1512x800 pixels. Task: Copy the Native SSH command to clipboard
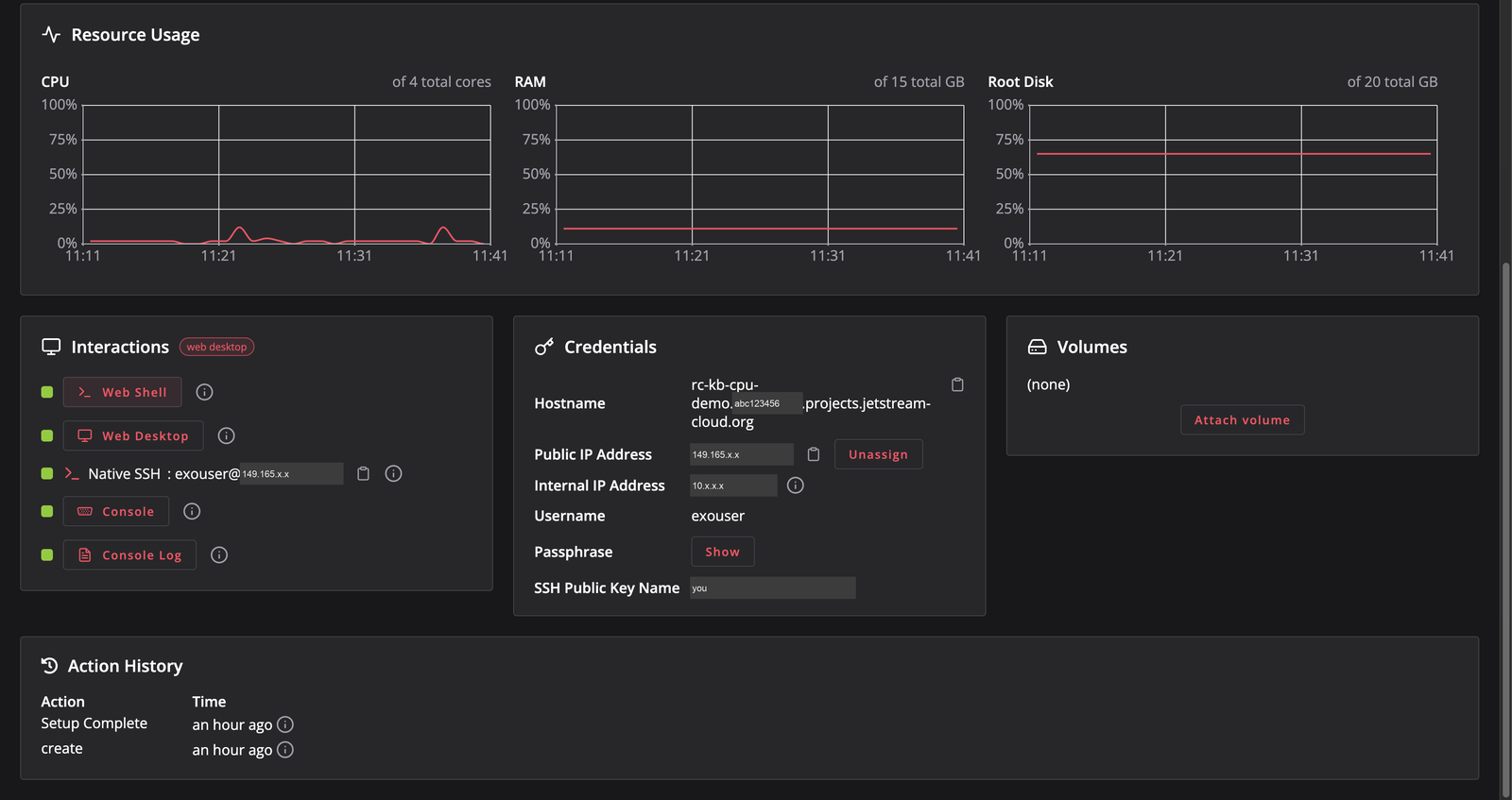pos(363,473)
